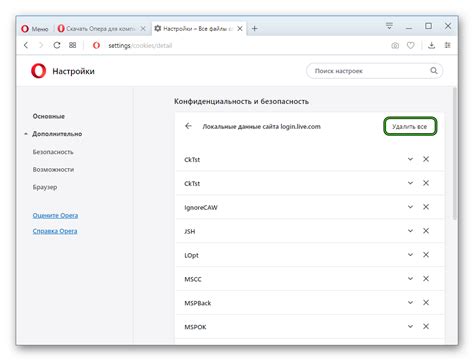Delete the second CkTst cookie
This screenshot has width=474, height=361.
click(426, 183)
